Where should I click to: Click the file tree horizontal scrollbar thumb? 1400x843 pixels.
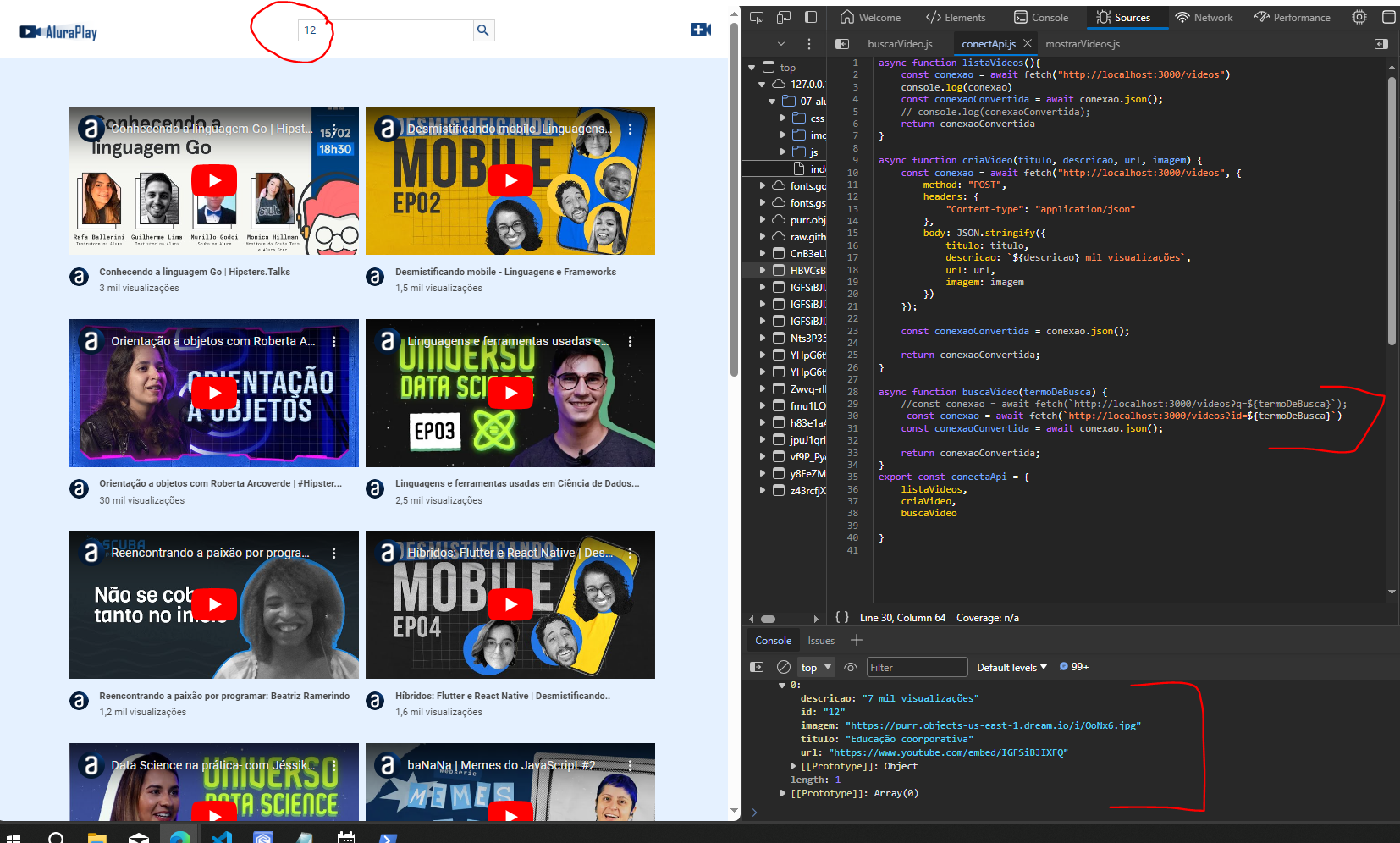click(768, 619)
